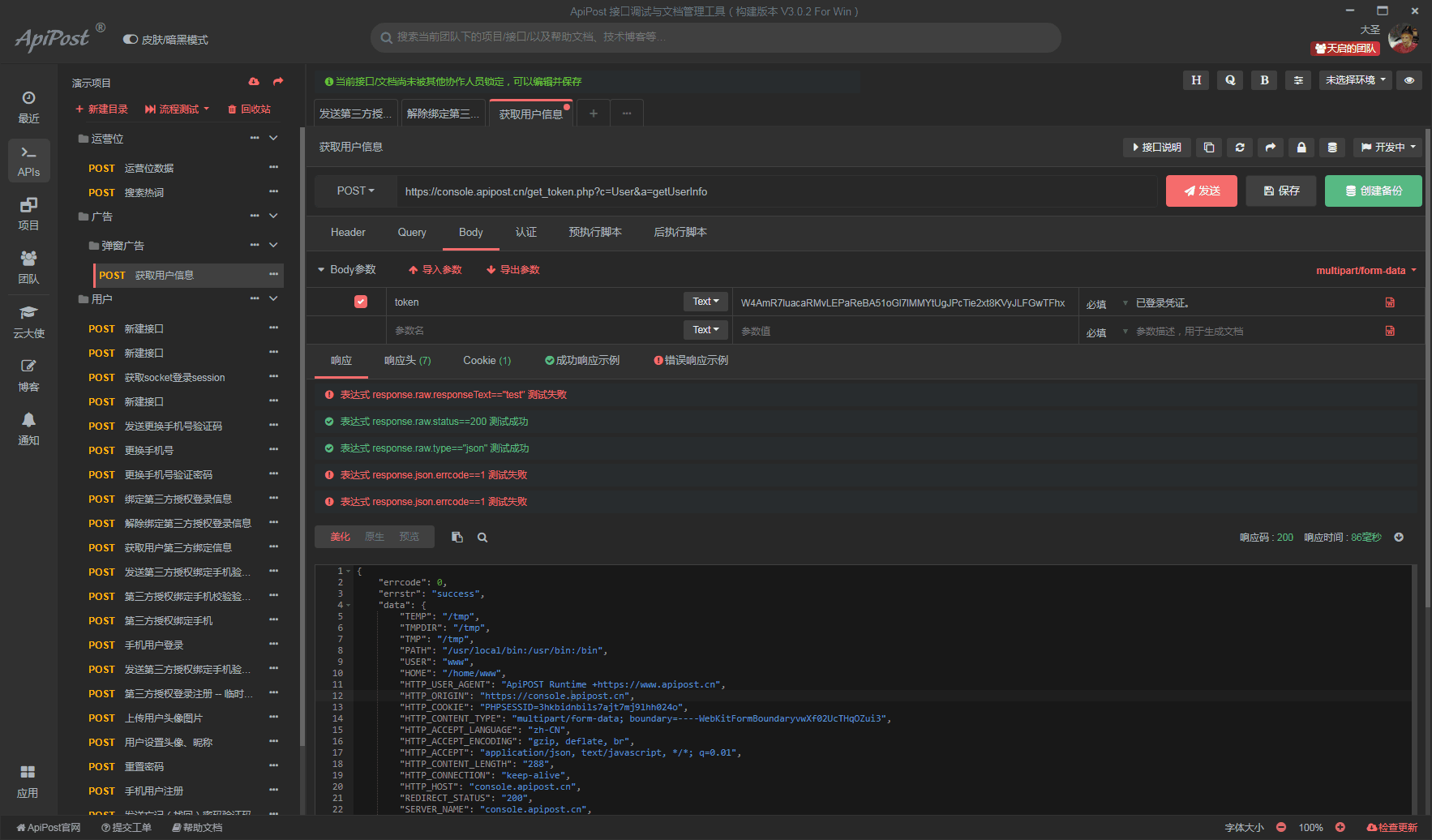The height and width of the screenshot is (840, 1432).
Task: Delete the token parameter row
Action: [1390, 302]
